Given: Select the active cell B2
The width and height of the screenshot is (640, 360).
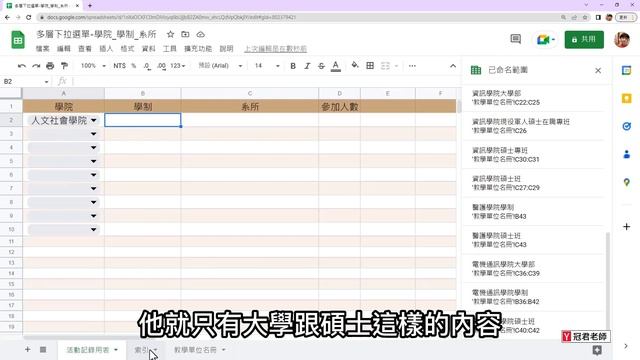Looking at the screenshot, I should (x=142, y=120).
